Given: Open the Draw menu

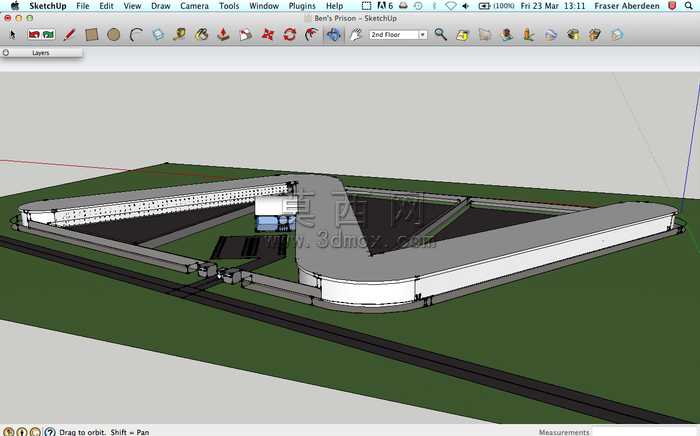Looking at the screenshot, I should 161,6.
